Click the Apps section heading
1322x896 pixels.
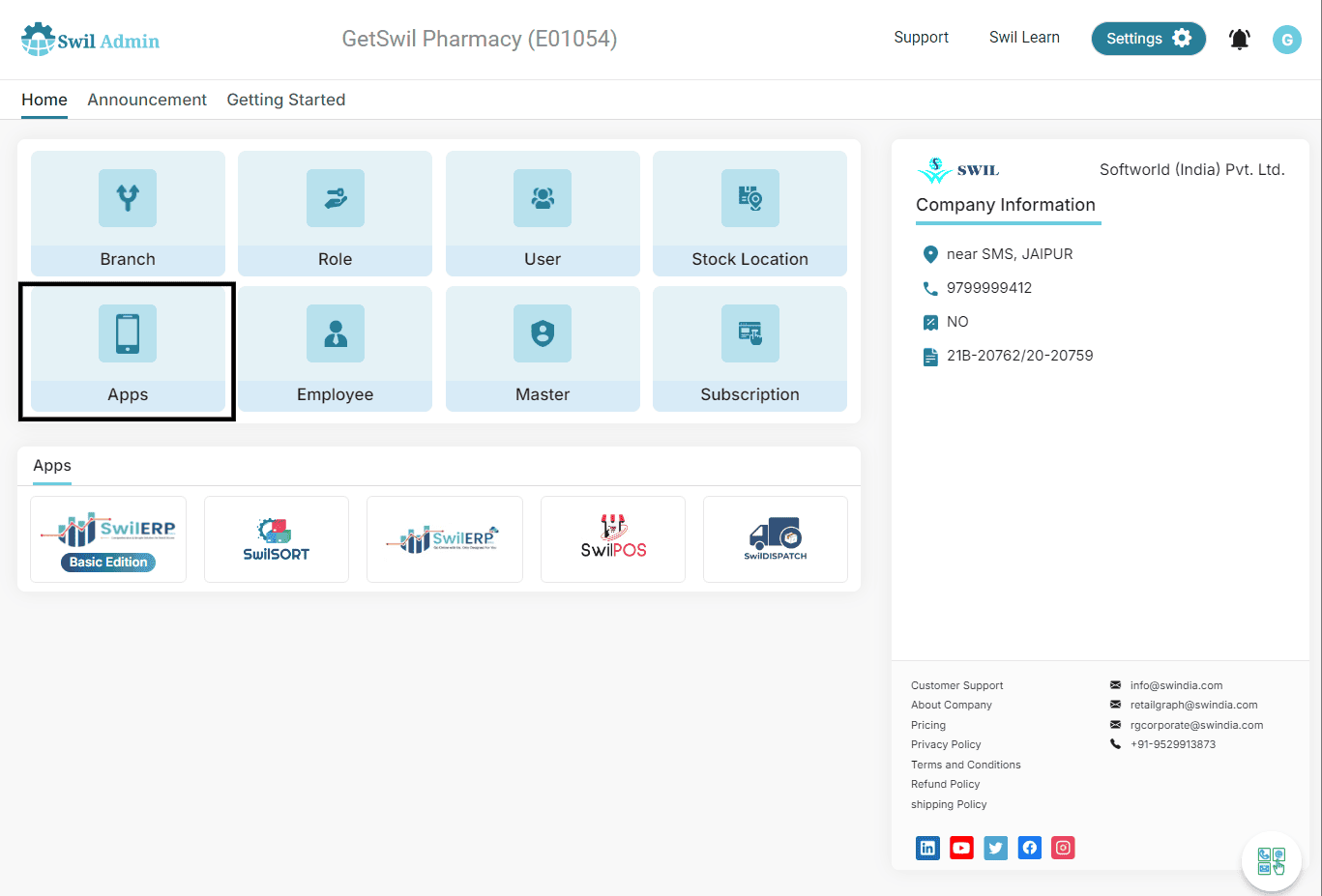point(52,465)
